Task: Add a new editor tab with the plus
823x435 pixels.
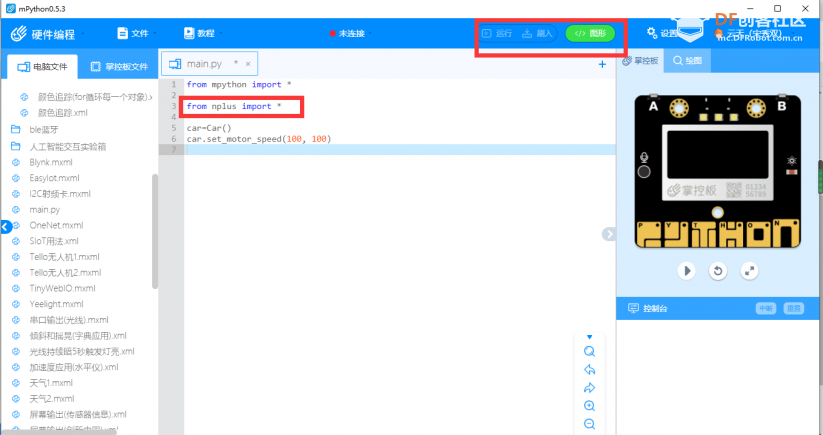Action: [602, 64]
